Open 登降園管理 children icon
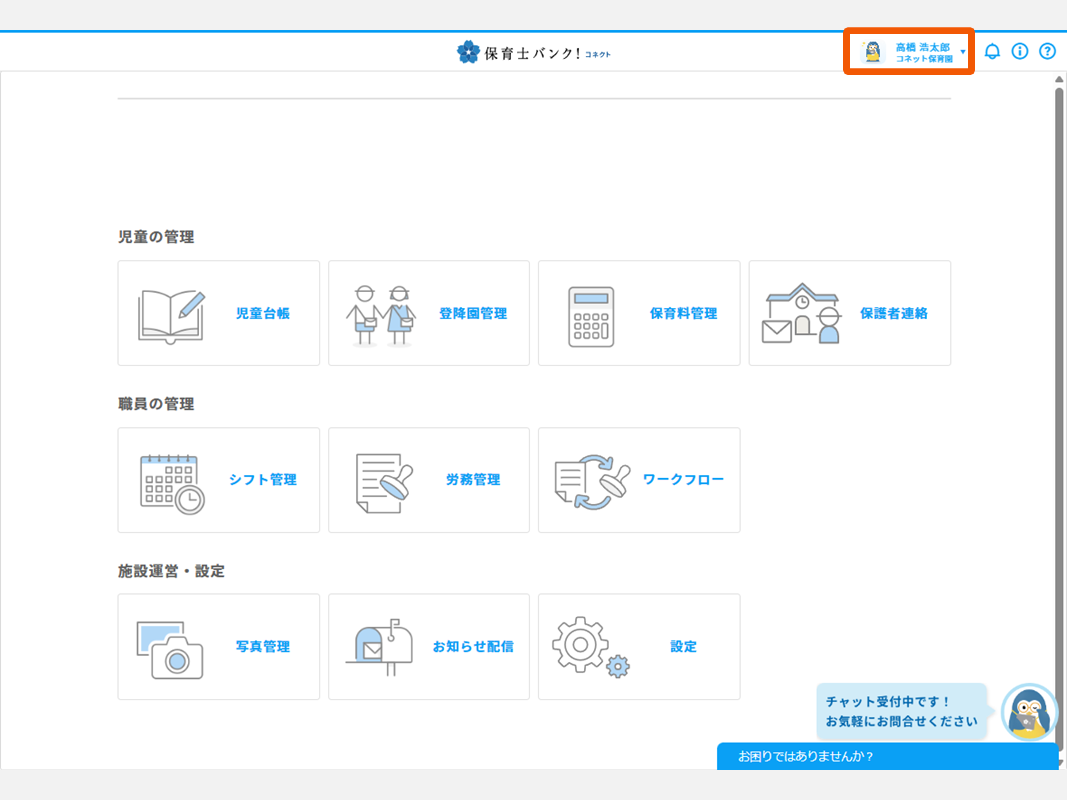The width and height of the screenshot is (1067, 800). (381, 314)
